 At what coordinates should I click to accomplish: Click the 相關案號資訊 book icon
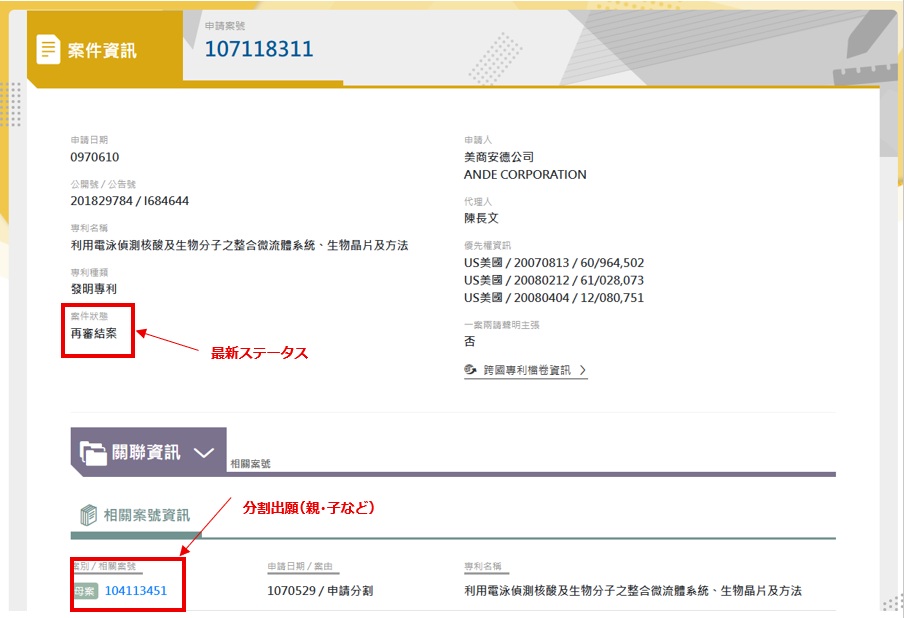coord(88,515)
